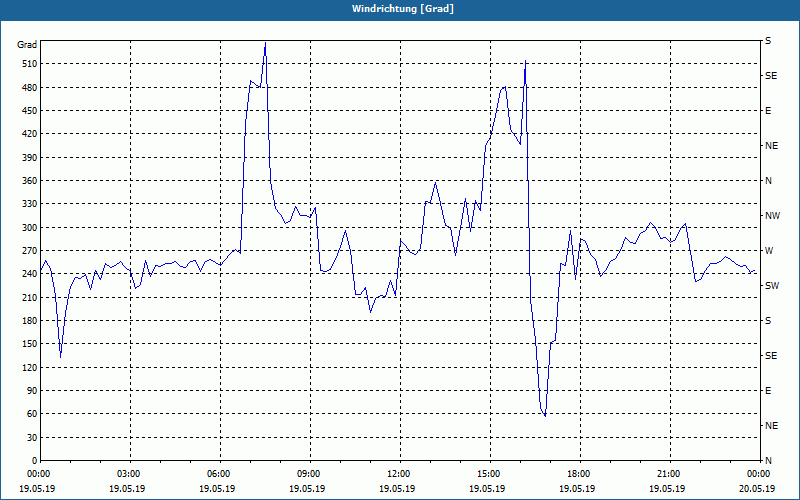This screenshot has height=500, width=800.
Task: Click the 18:00 time axis label
Action: [578, 474]
